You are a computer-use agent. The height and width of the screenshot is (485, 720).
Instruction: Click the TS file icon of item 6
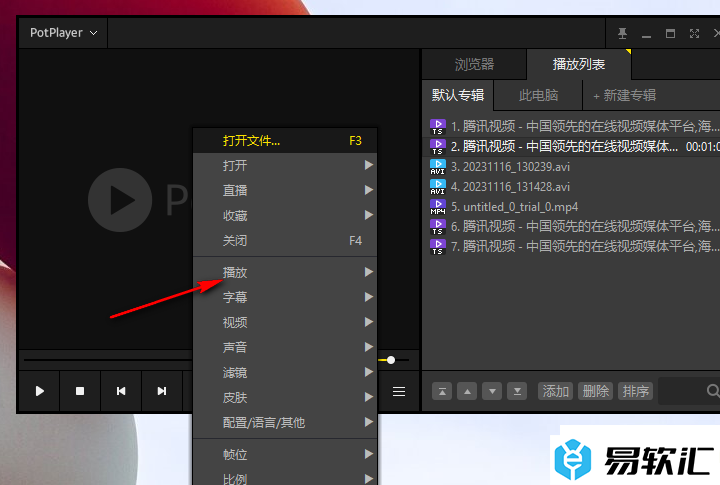coord(438,227)
